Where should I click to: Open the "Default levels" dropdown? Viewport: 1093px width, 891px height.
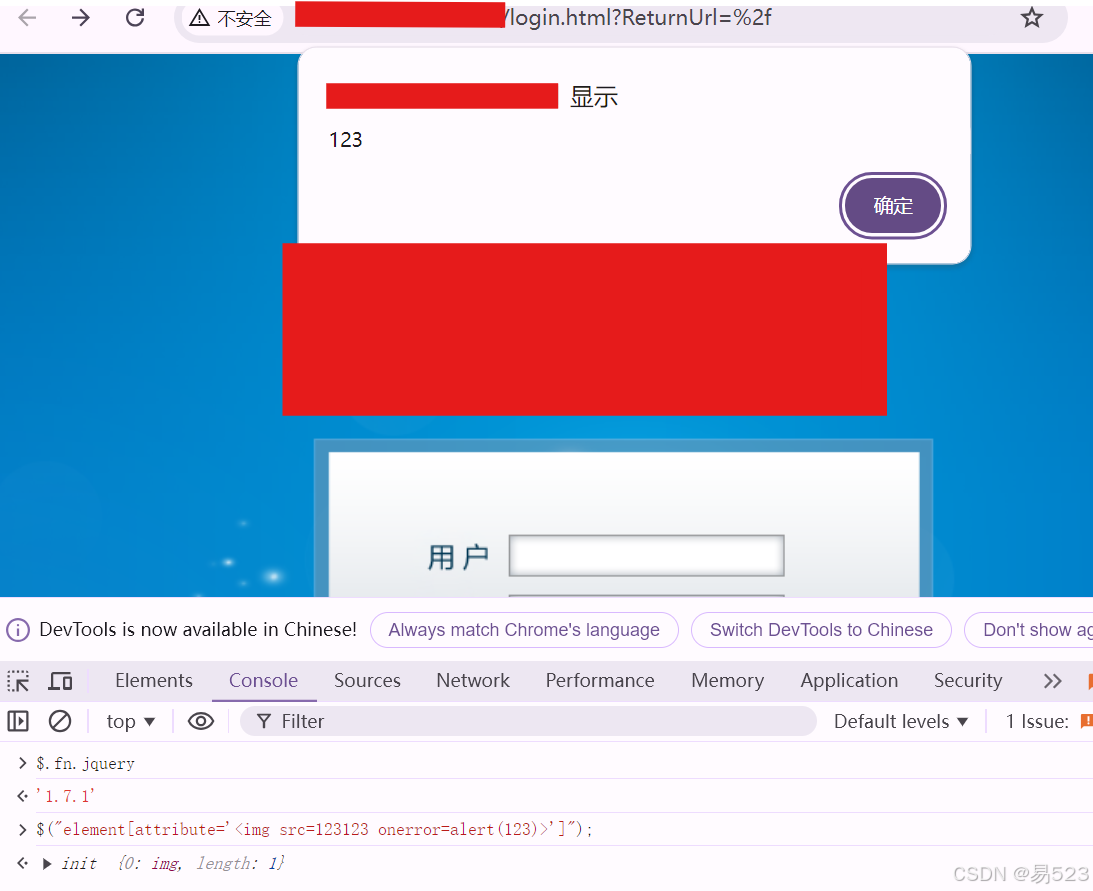coord(898,721)
